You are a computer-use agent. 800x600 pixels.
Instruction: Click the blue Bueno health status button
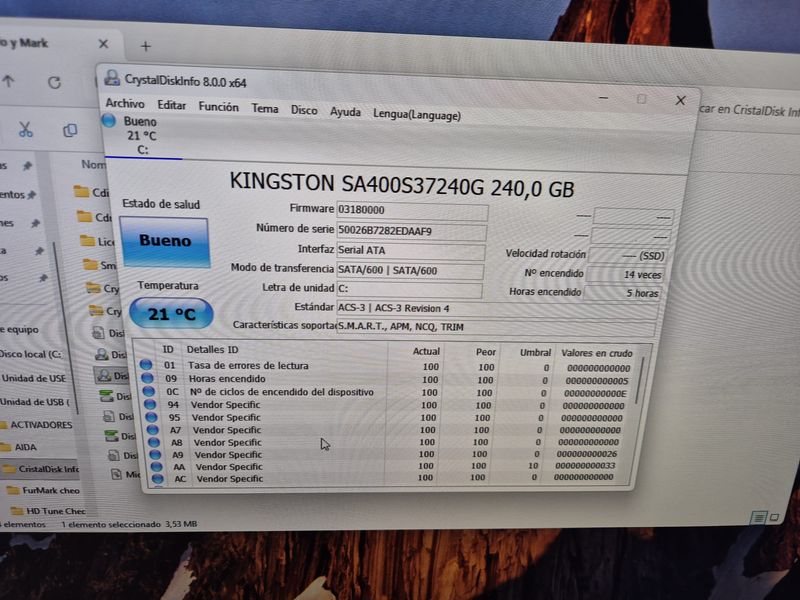pyautogui.click(x=165, y=240)
